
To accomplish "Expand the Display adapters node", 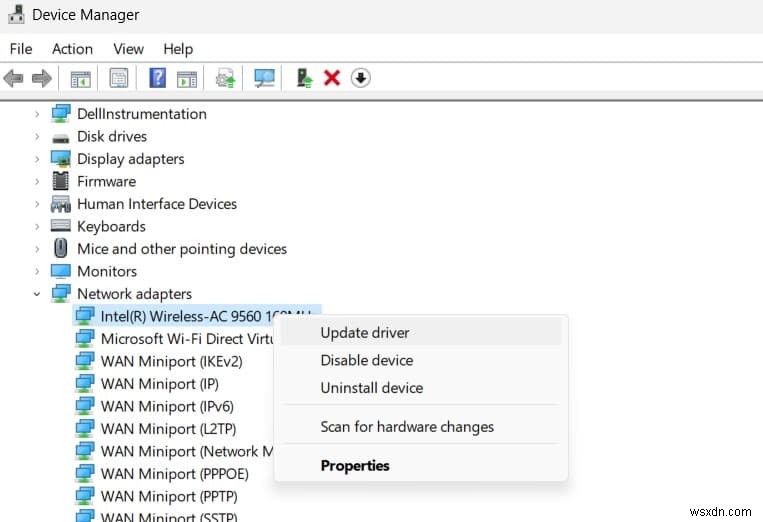I will click(x=37, y=159).
